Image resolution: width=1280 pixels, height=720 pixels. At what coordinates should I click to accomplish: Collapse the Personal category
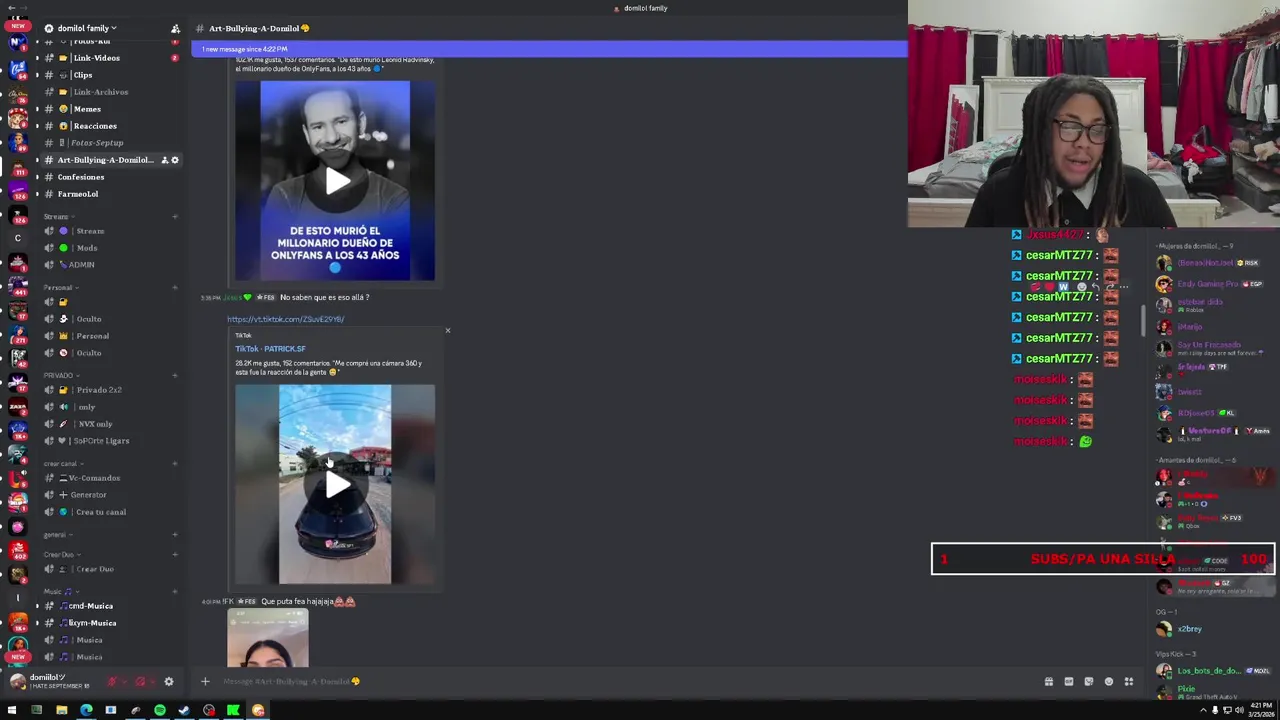[x=60, y=287]
